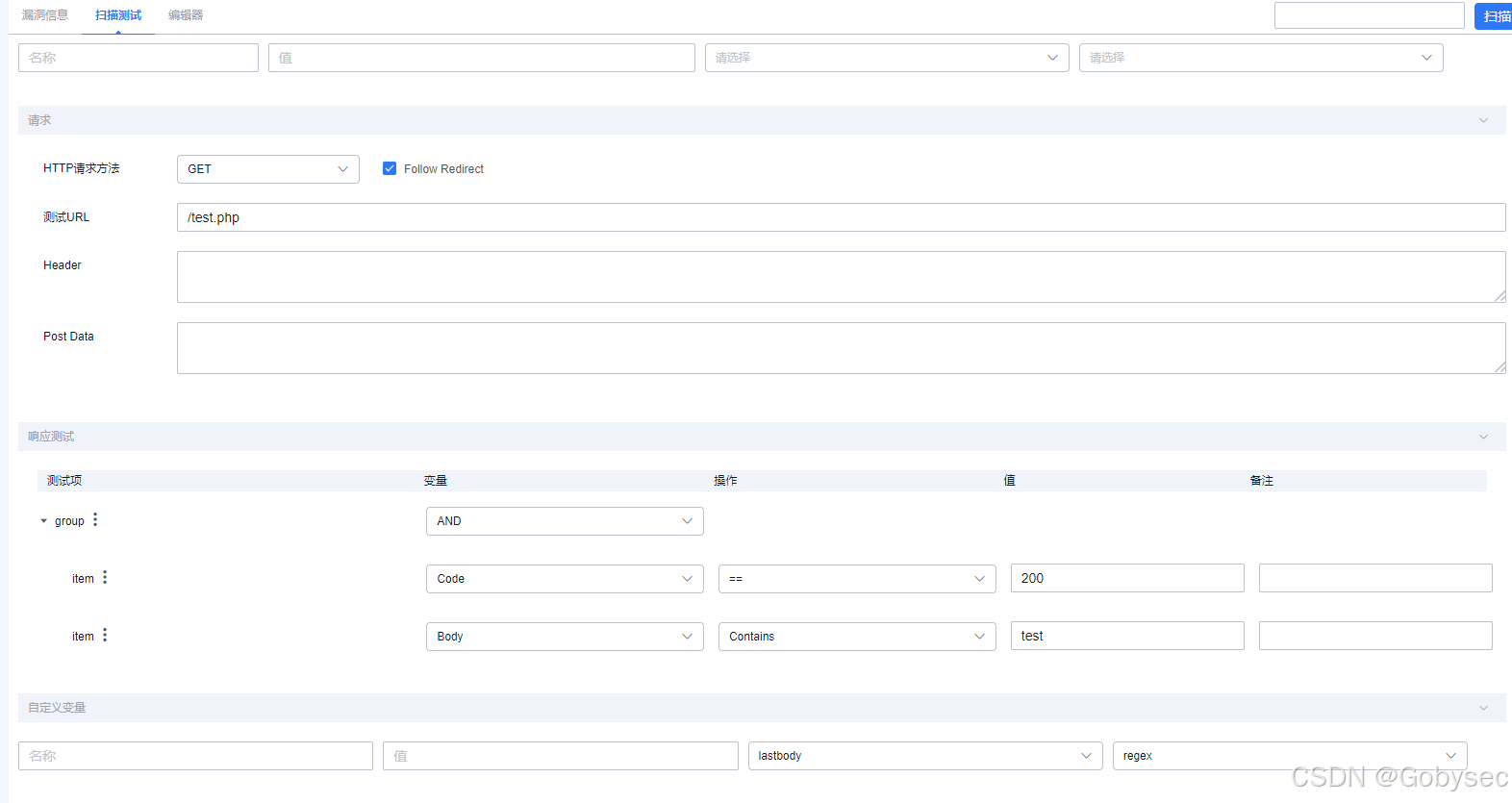Collapse the group tree row triangle
Viewport: 1512px width, 803px height.
click(43, 521)
